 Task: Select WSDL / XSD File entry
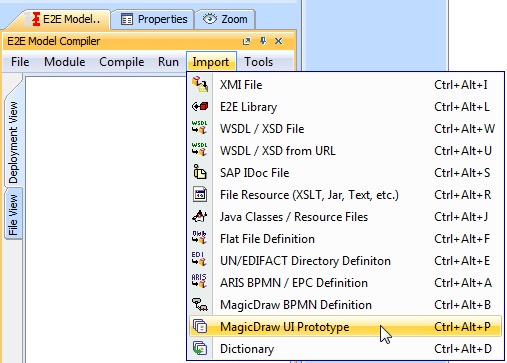[345, 129]
